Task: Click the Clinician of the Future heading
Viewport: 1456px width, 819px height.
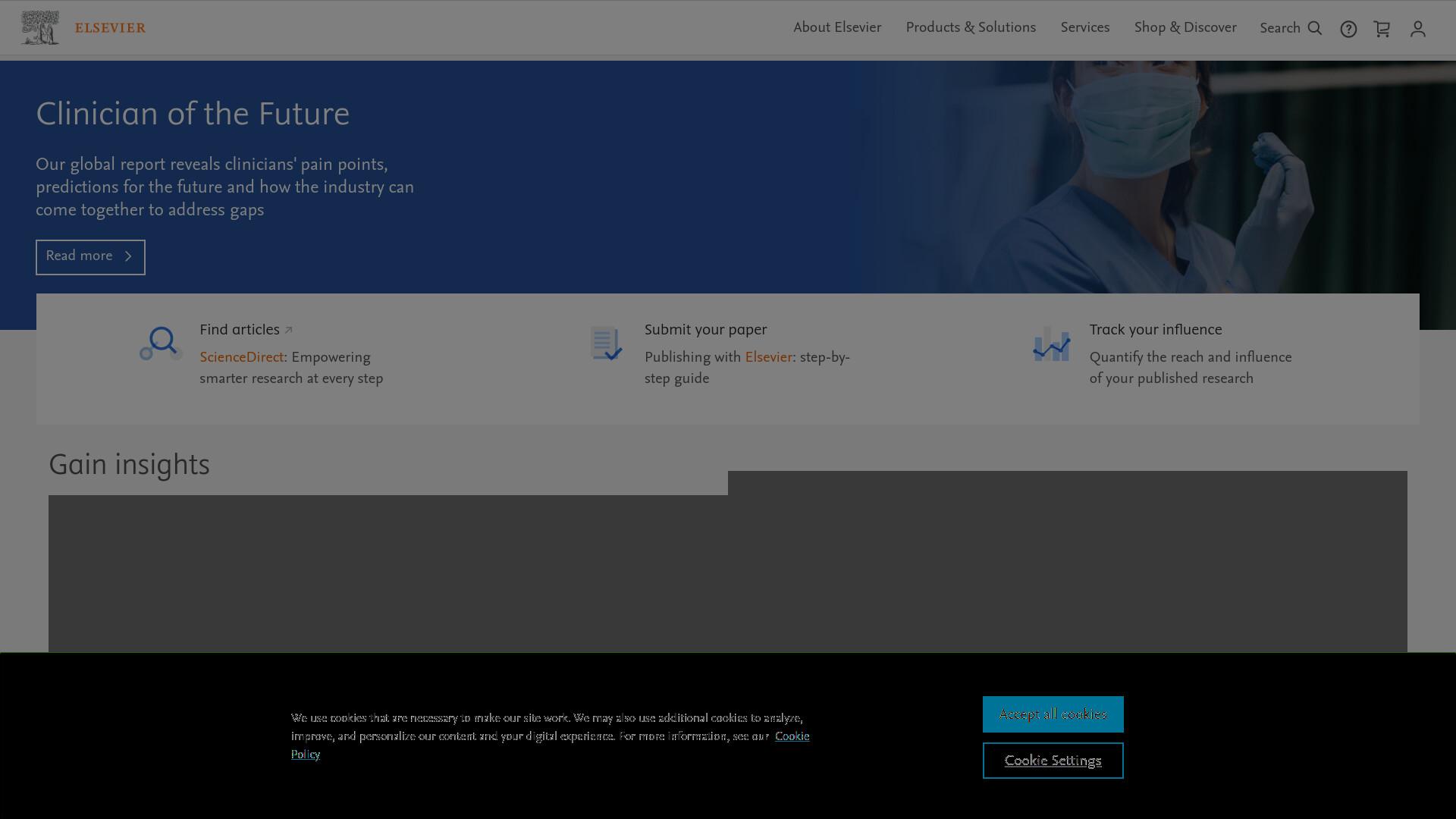Action: pos(193,115)
